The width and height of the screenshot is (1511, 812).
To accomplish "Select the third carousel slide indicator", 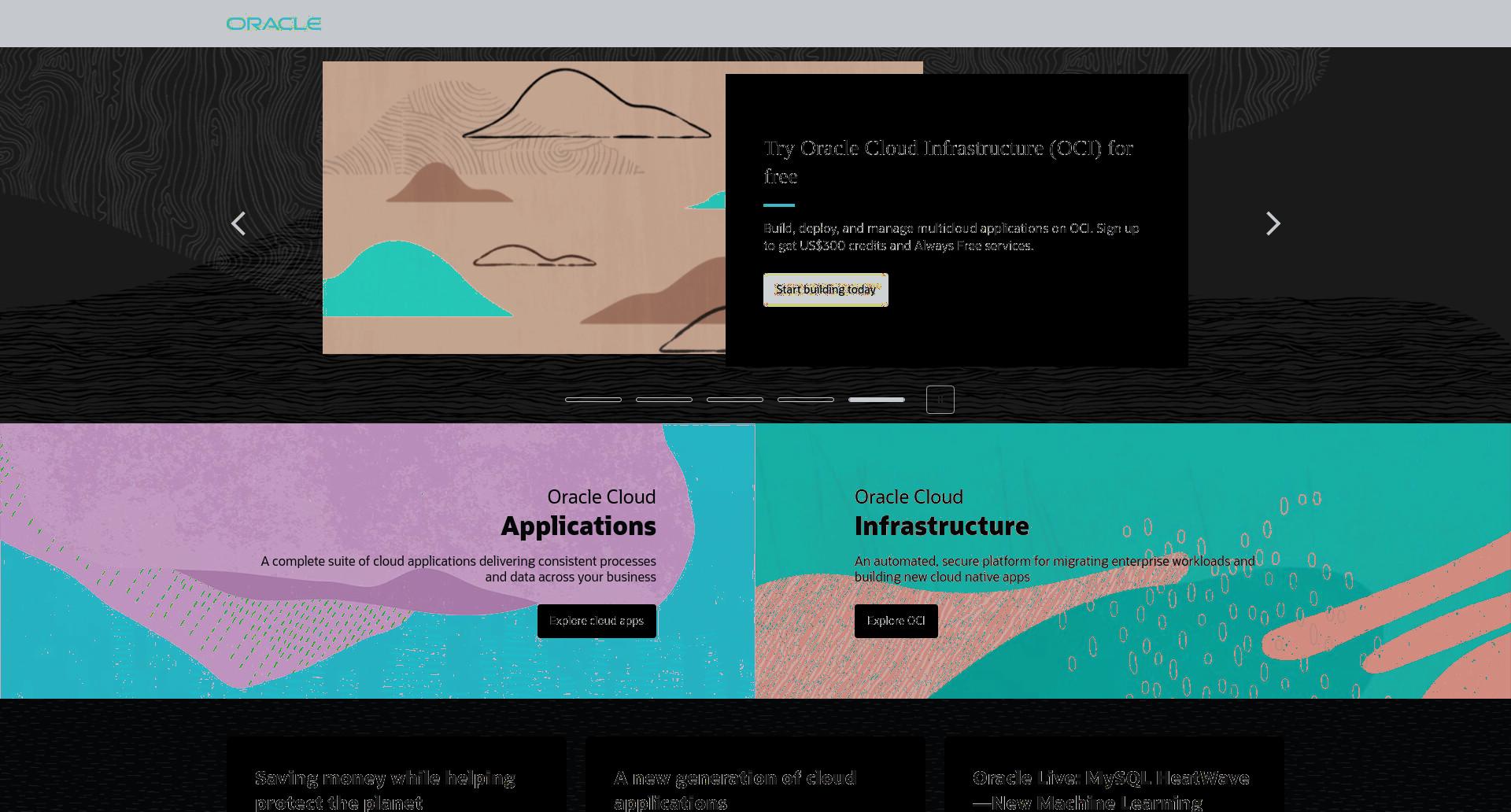I will 735,400.
